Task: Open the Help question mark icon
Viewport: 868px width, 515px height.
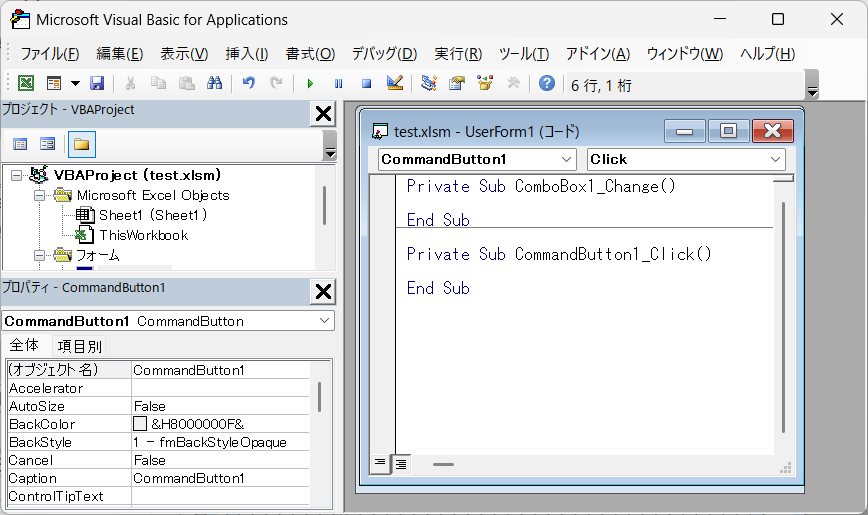Action: pyautogui.click(x=547, y=84)
